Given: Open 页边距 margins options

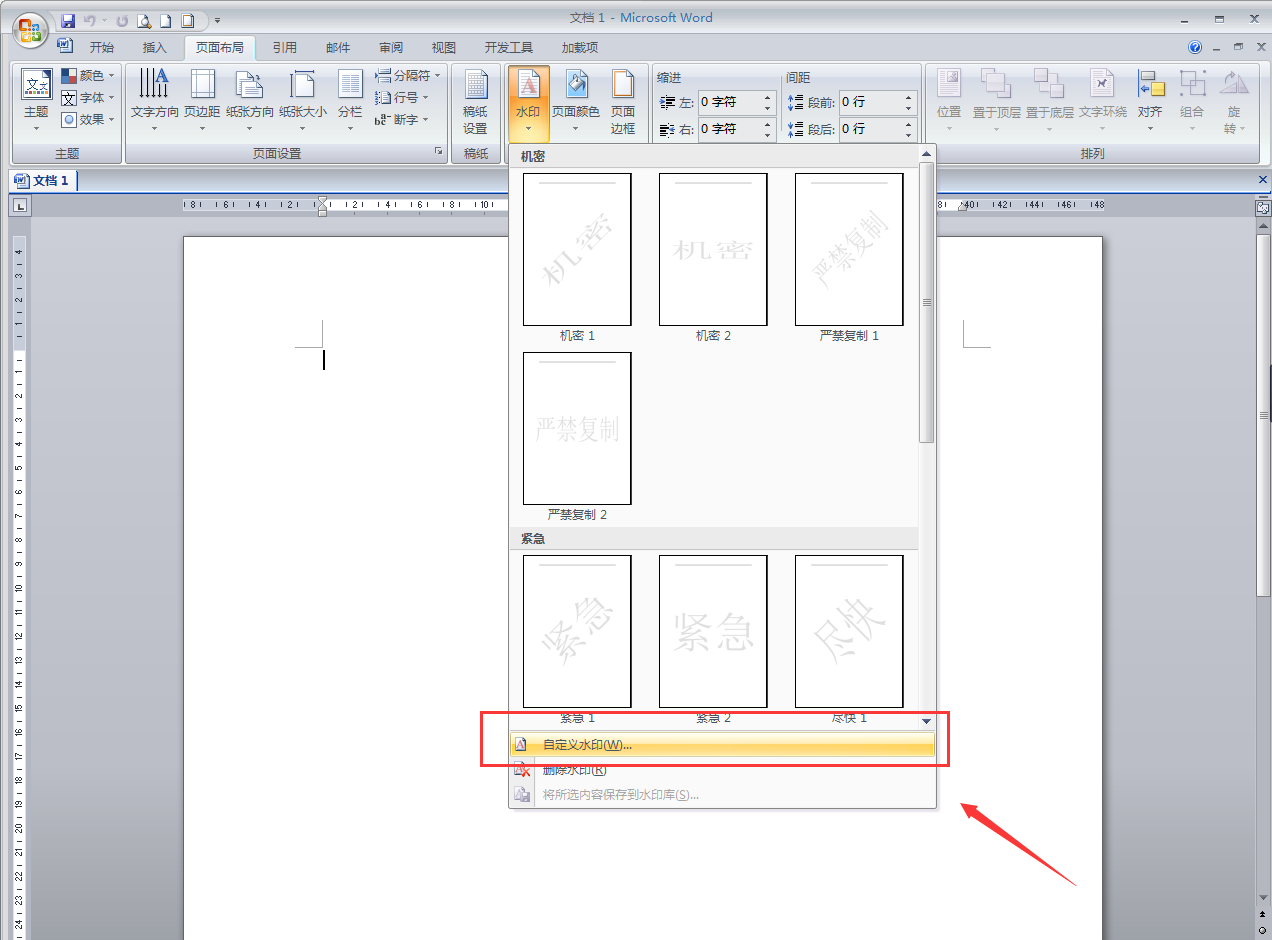Looking at the screenshot, I should 202,101.
